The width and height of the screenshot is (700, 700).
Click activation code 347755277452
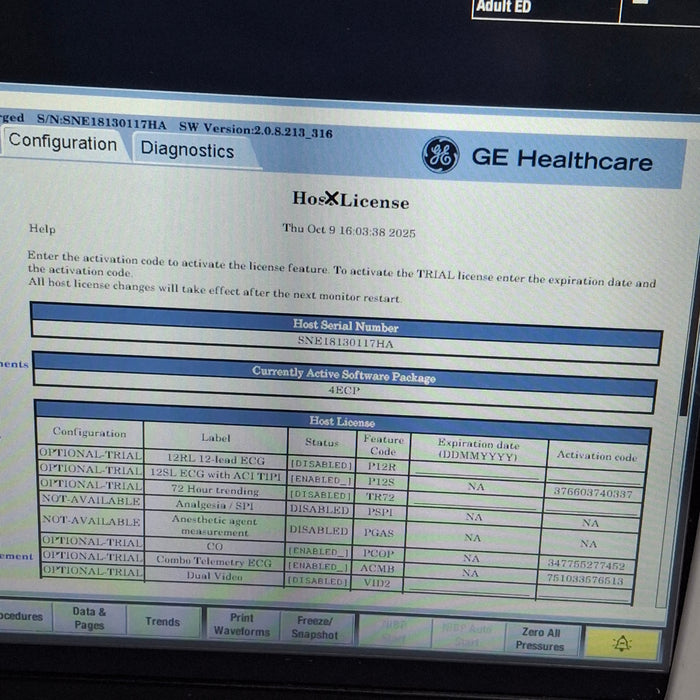pos(586,565)
